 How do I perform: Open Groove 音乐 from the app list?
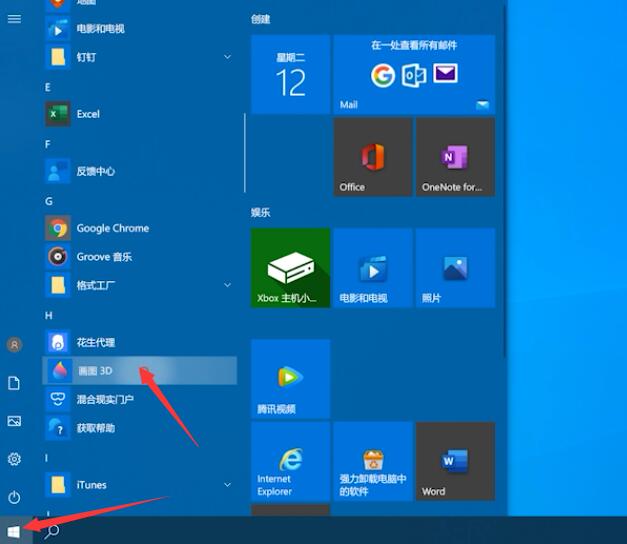[139, 256]
